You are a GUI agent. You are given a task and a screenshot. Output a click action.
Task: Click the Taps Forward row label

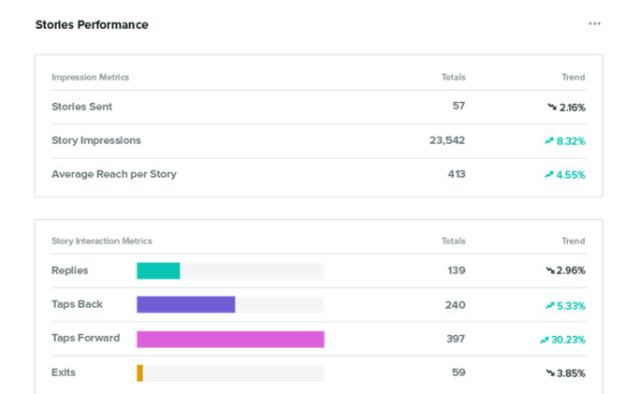86,338
